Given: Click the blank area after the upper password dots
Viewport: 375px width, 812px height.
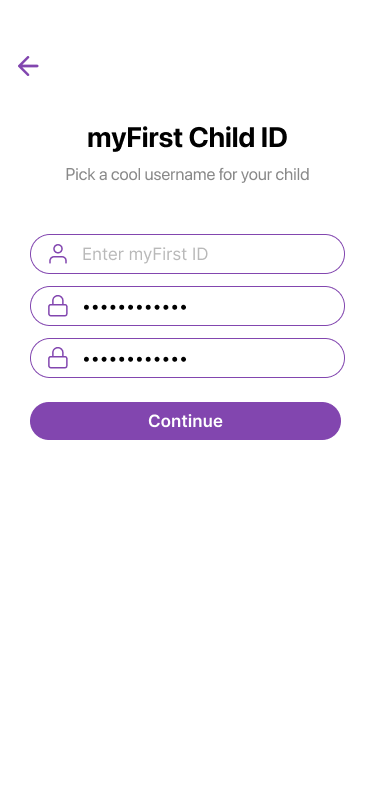Looking at the screenshot, I should 262,306.
